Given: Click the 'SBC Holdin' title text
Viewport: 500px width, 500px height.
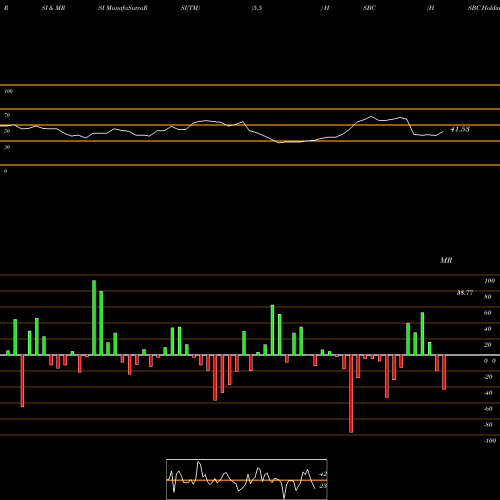Looking at the screenshot, I should click(484, 8).
